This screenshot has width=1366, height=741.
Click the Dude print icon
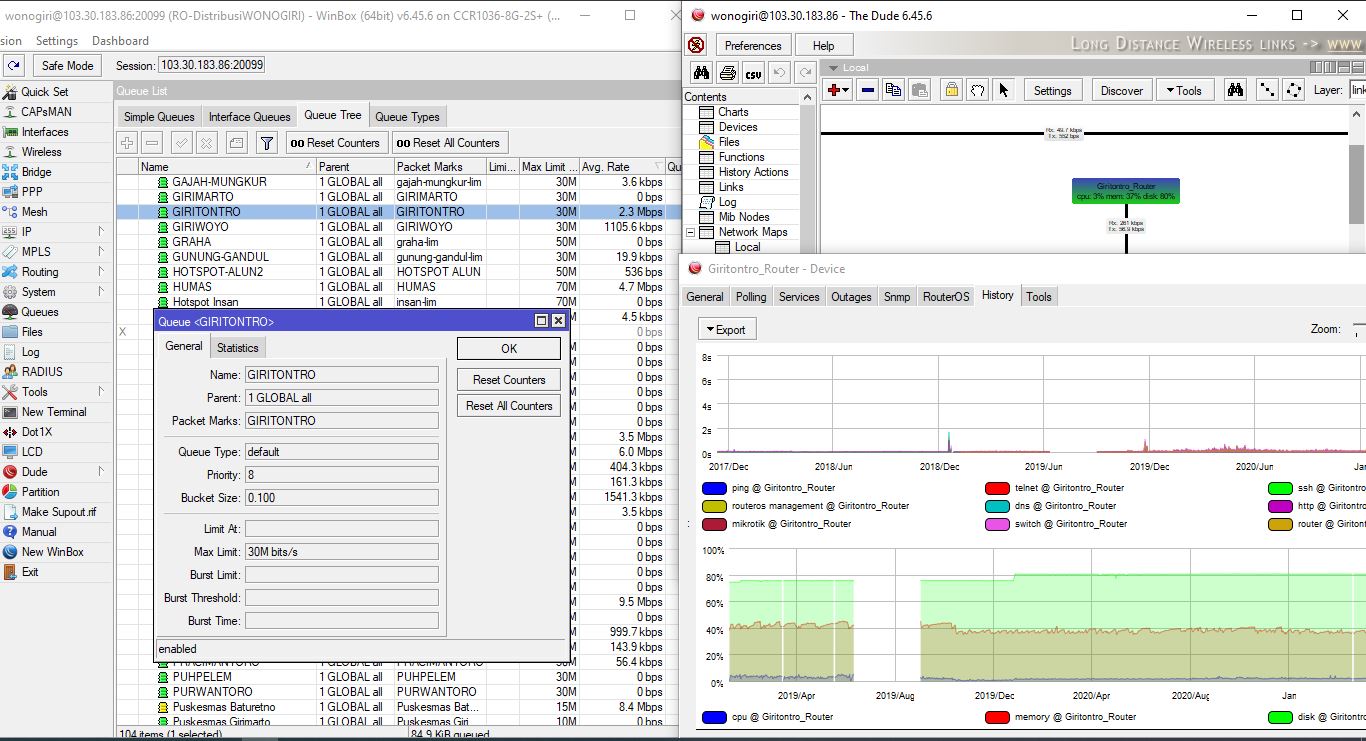point(728,73)
